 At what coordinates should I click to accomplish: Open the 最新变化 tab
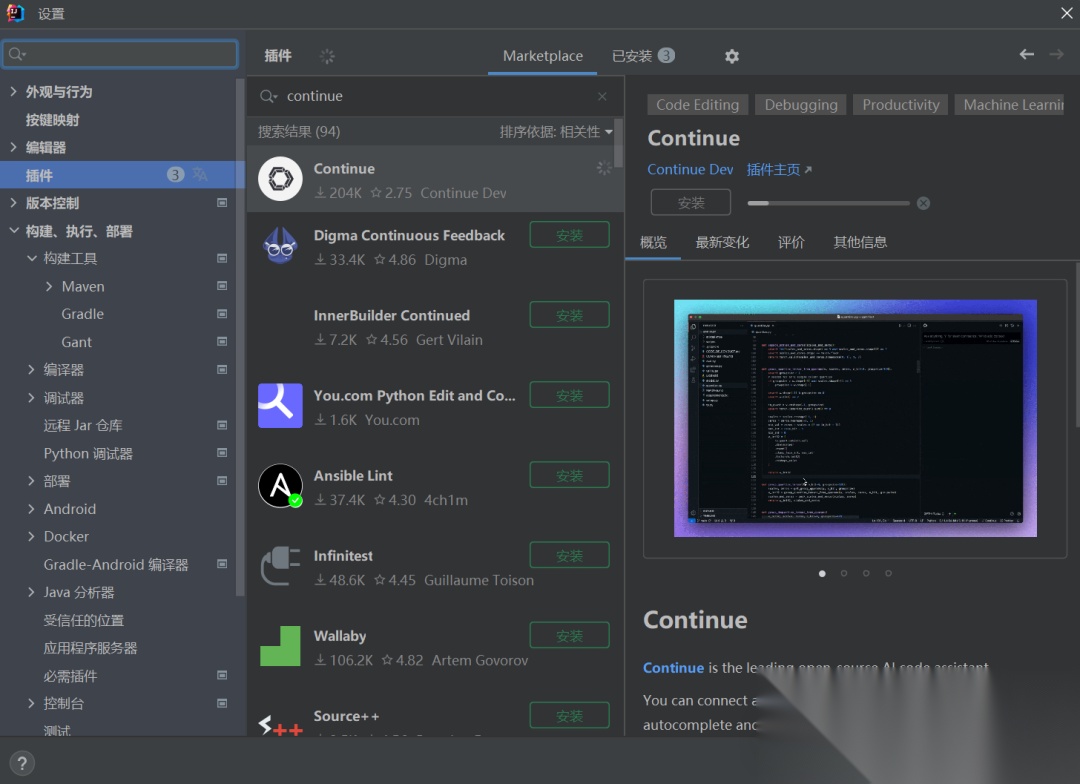click(722, 243)
